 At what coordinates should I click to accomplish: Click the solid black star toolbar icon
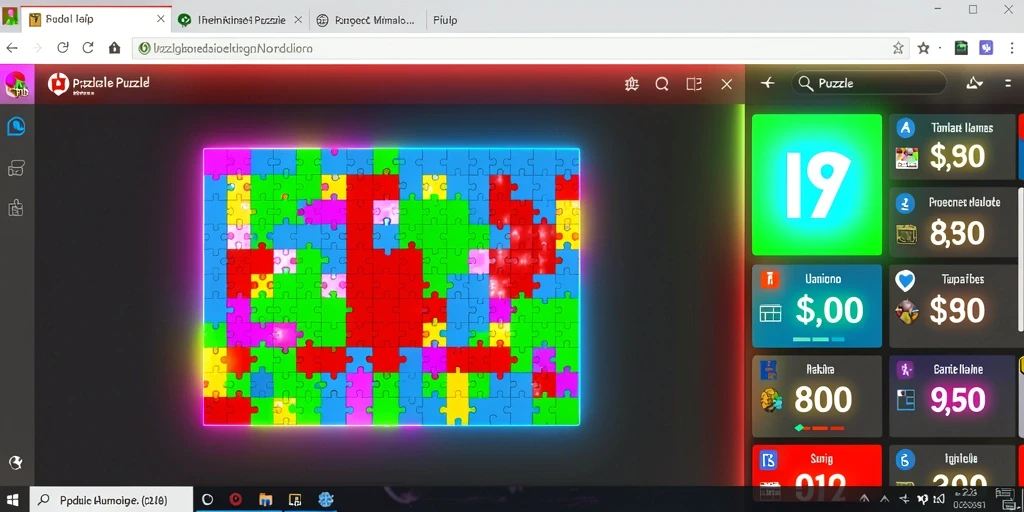923,48
